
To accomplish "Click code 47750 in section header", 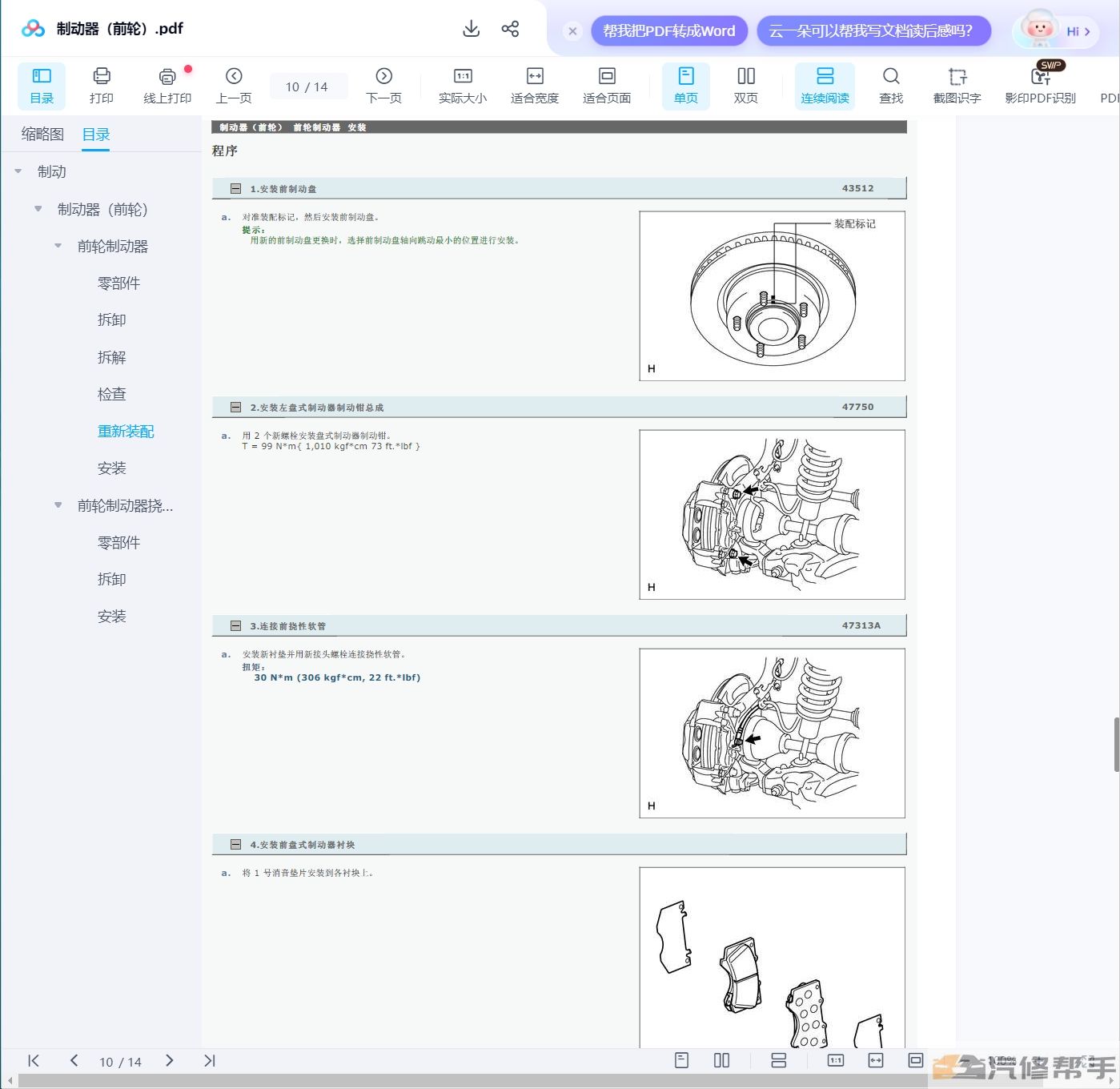I will coord(857,407).
